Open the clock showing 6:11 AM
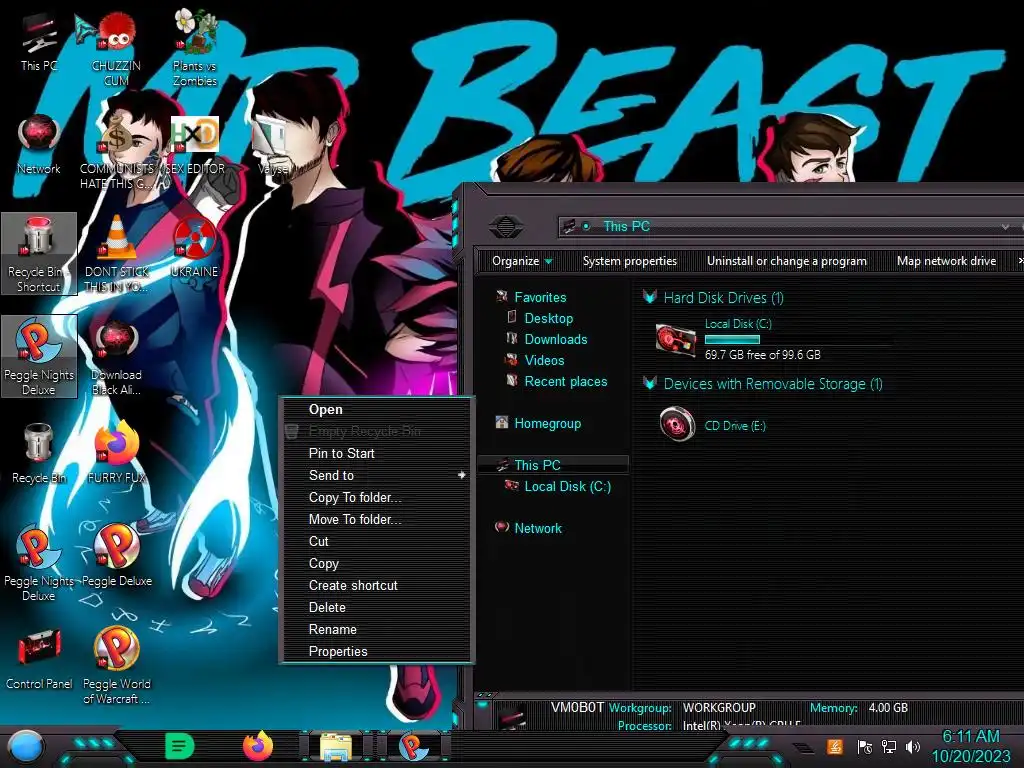The height and width of the screenshot is (768, 1024). click(x=970, y=737)
